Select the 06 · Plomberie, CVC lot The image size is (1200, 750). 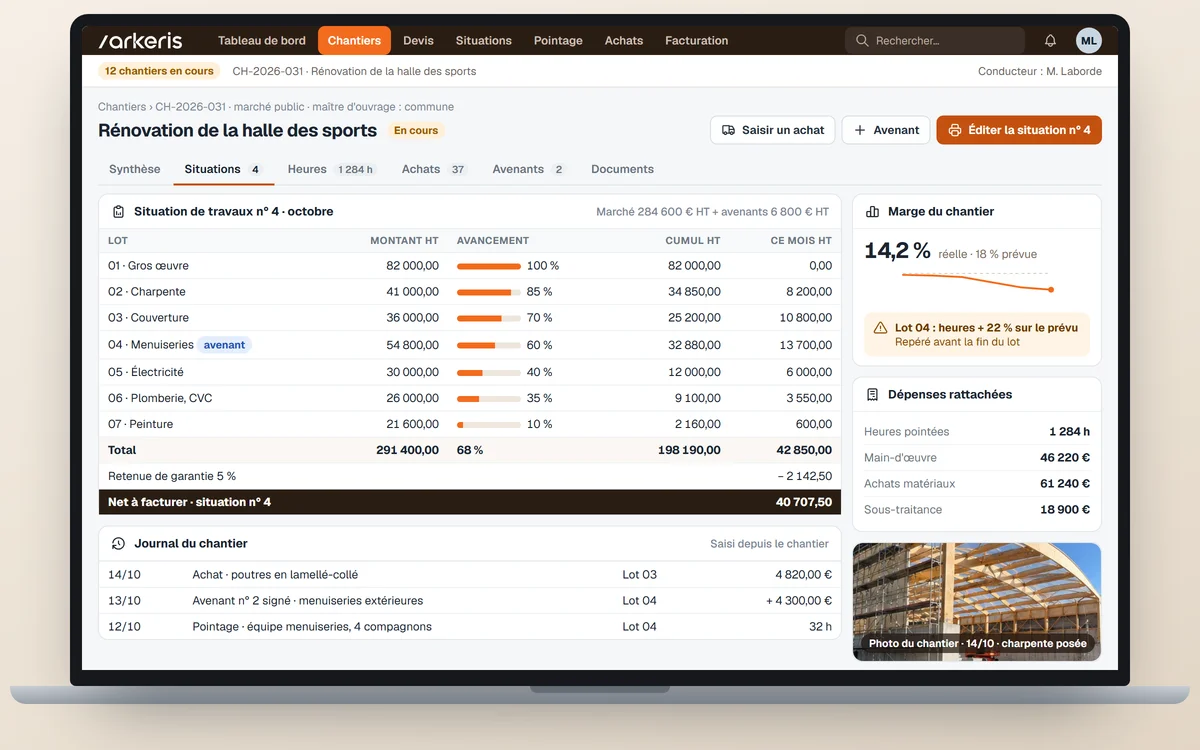(470, 398)
